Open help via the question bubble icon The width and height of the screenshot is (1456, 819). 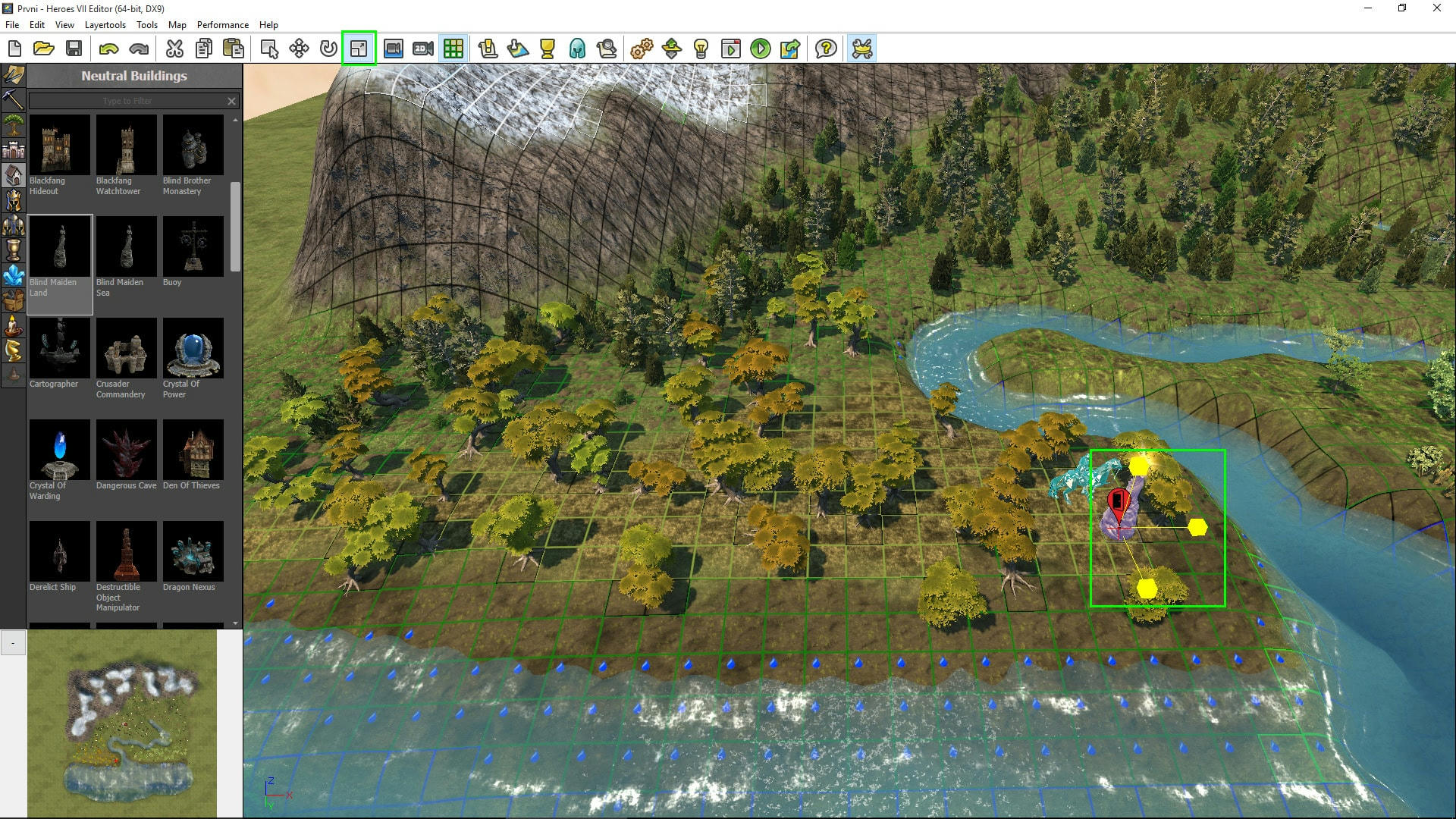click(826, 49)
